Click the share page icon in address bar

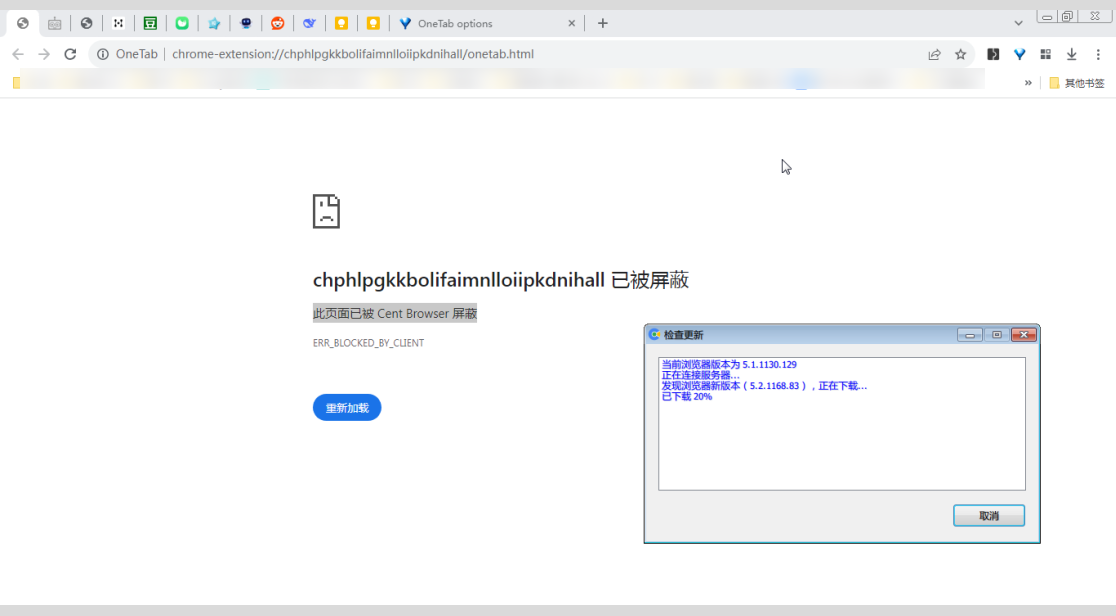click(x=935, y=54)
